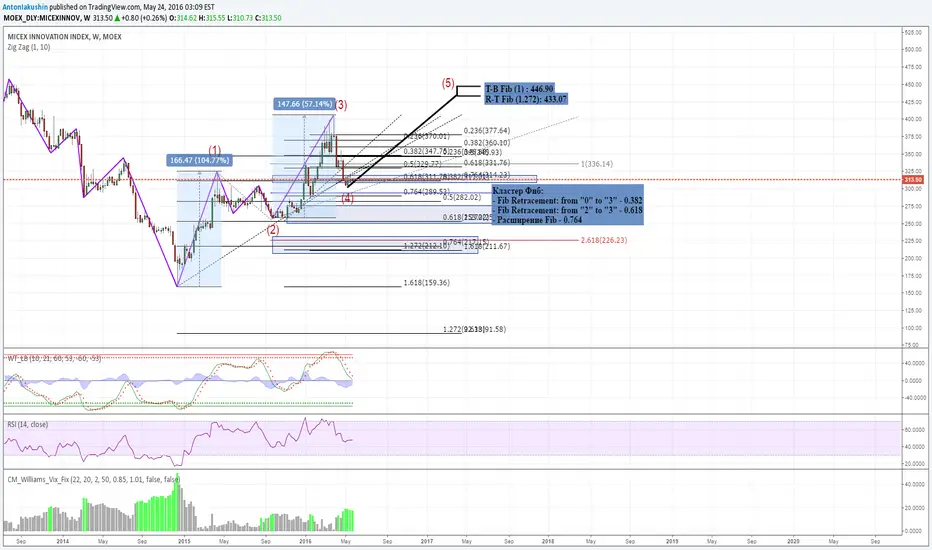932x550 pixels.
Task: Click the 200.00 level on price axis
Action: (913, 259)
